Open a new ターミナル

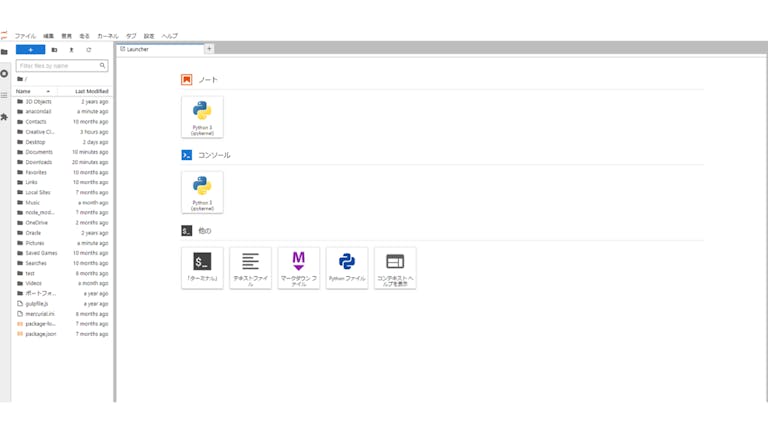pos(202,268)
